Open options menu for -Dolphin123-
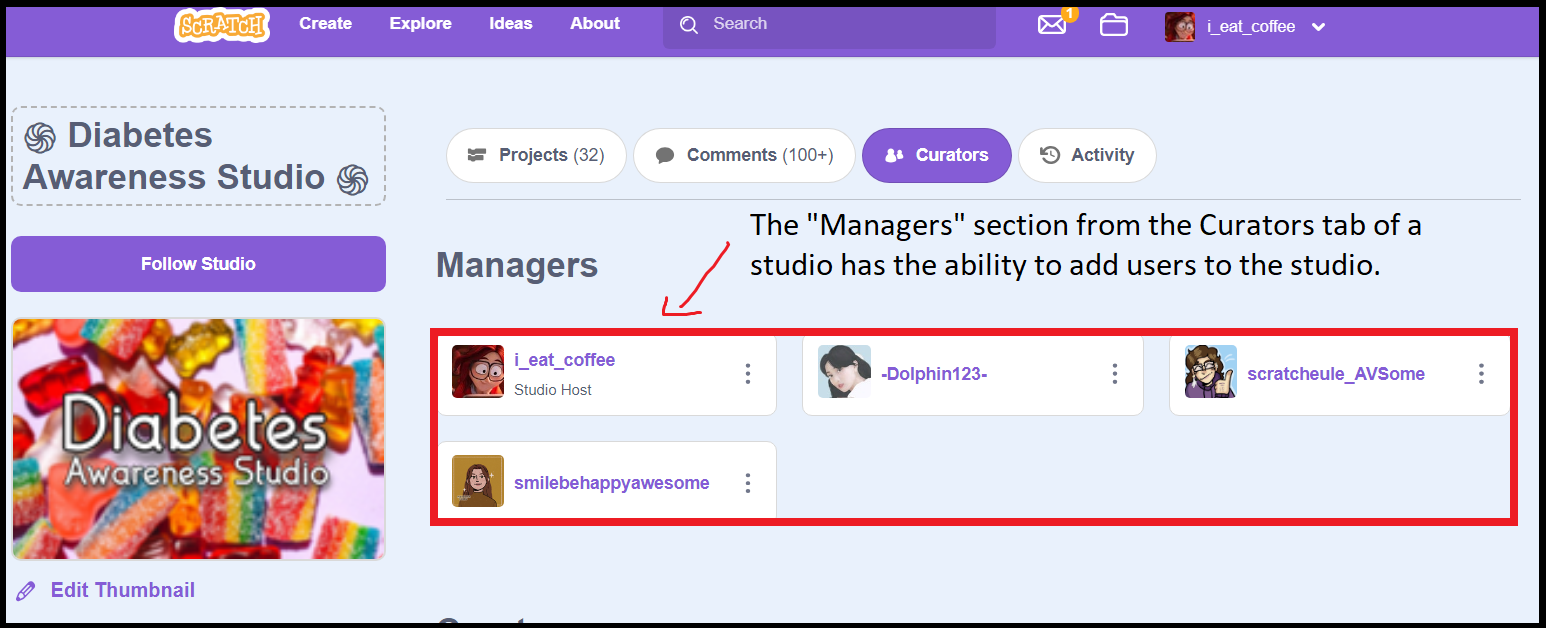This screenshot has width=1546, height=628. pos(1114,373)
